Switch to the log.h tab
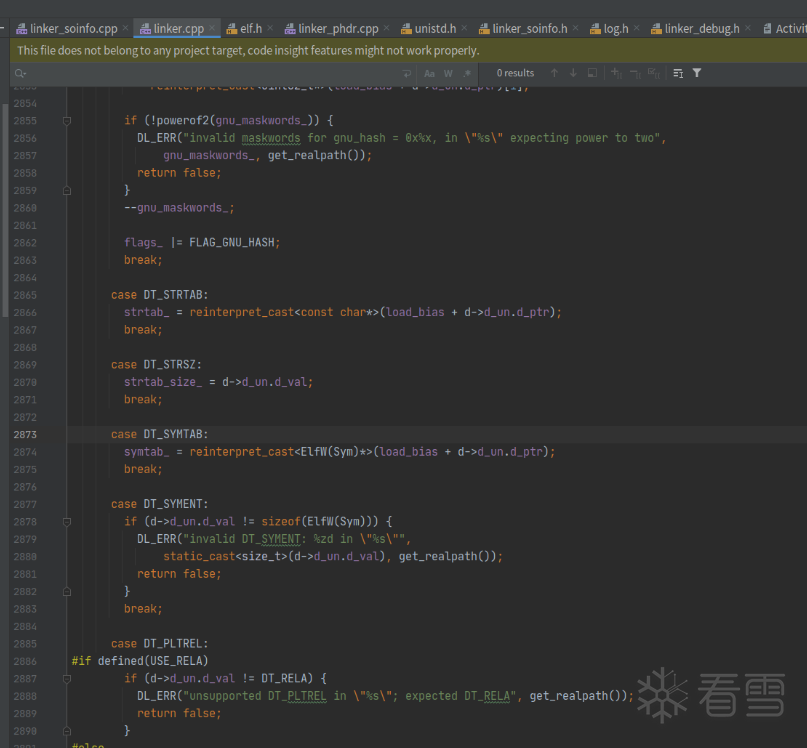Viewport: 807px width, 748px height. tap(615, 29)
